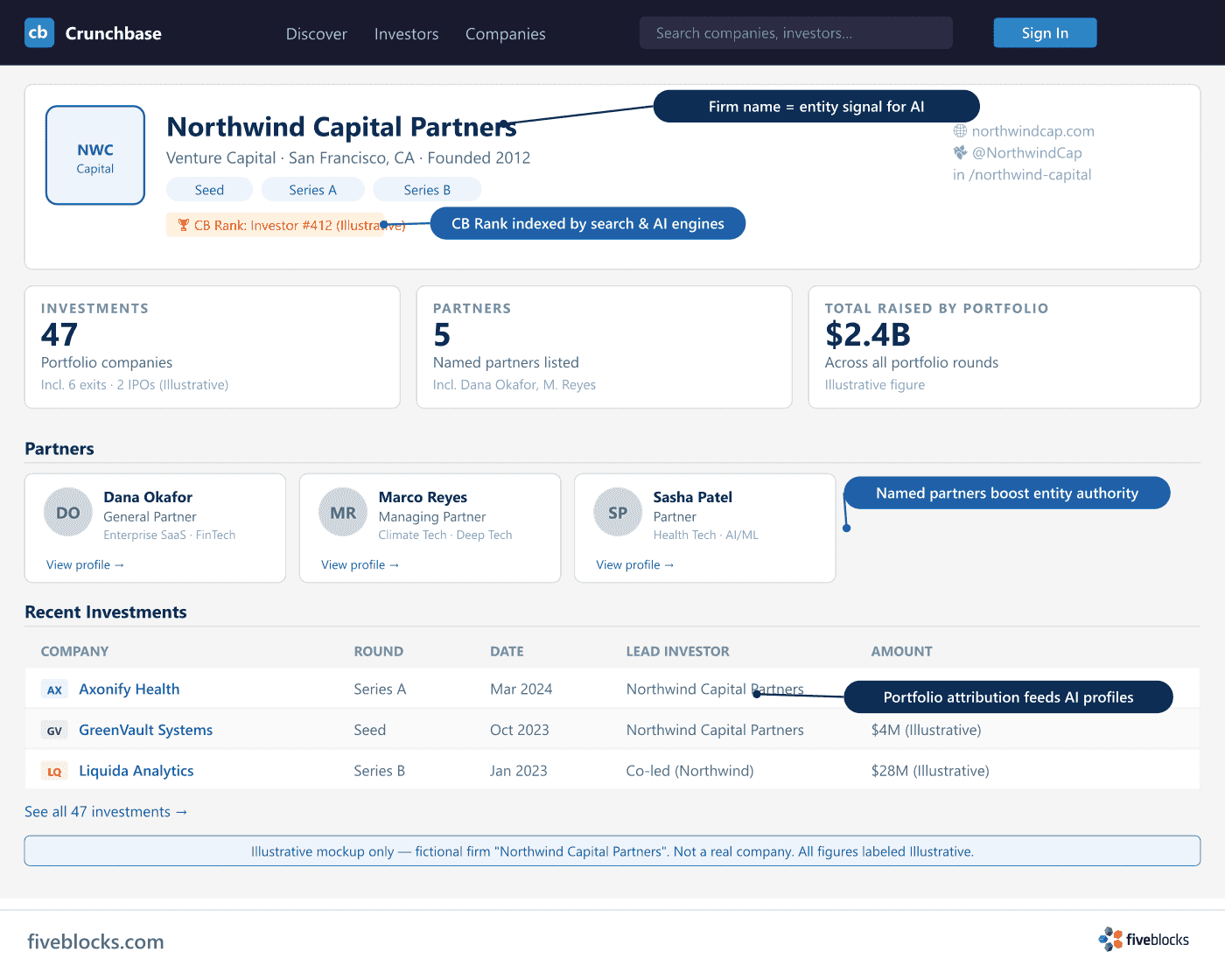Click the $4M (Illustrative) amount cell
This screenshot has height=980, width=1225.
(x=927, y=731)
